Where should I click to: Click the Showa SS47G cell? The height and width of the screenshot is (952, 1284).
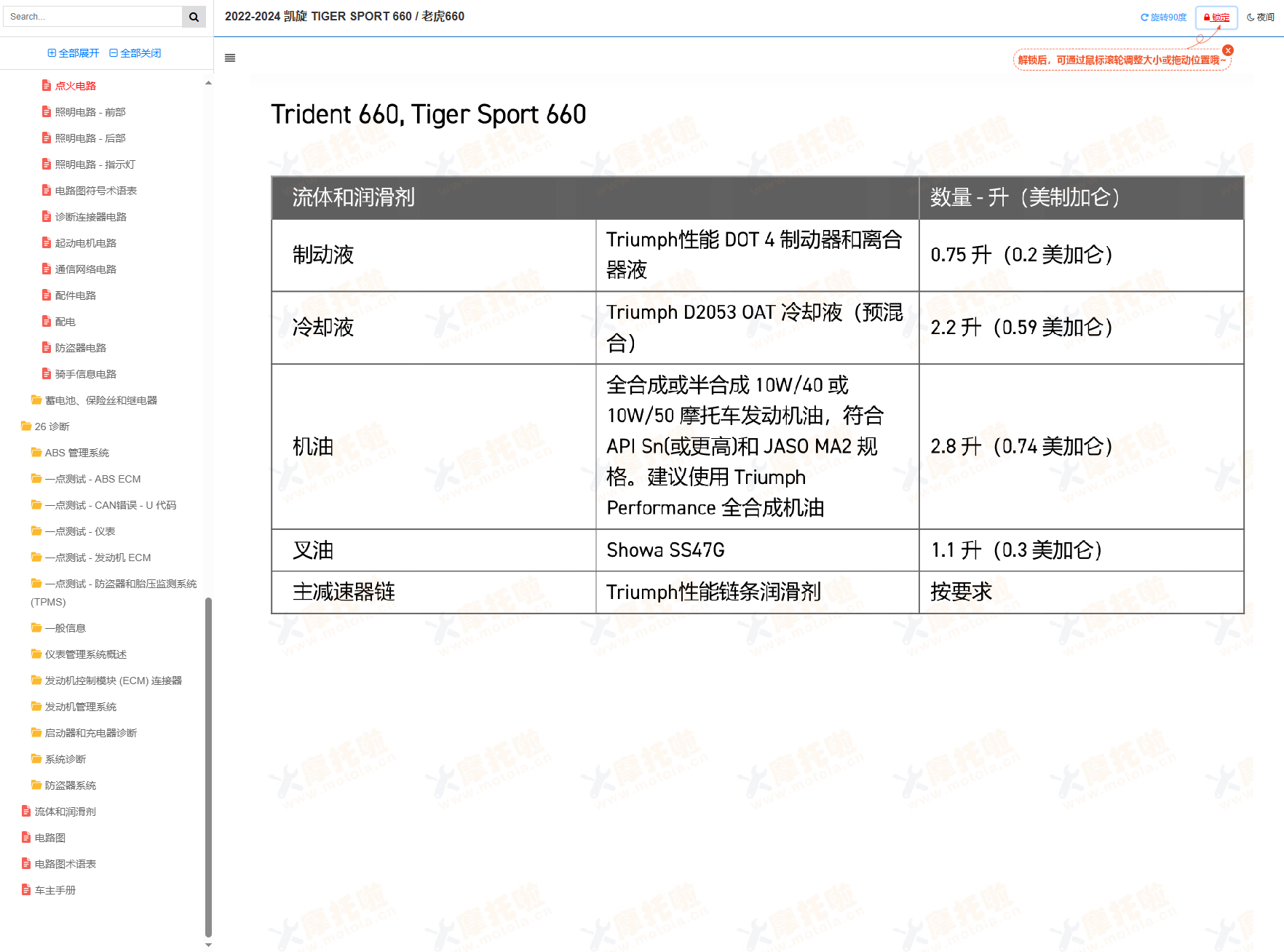[x=758, y=550]
